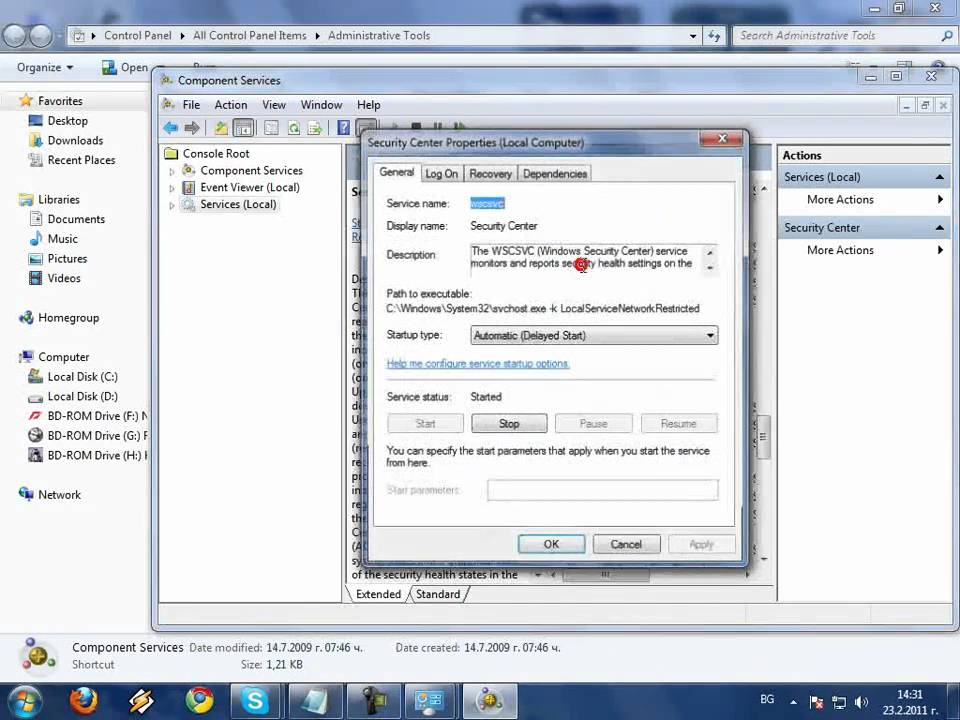
Task: Open Google Chrome from the taskbar
Action: (x=199, y=700)
